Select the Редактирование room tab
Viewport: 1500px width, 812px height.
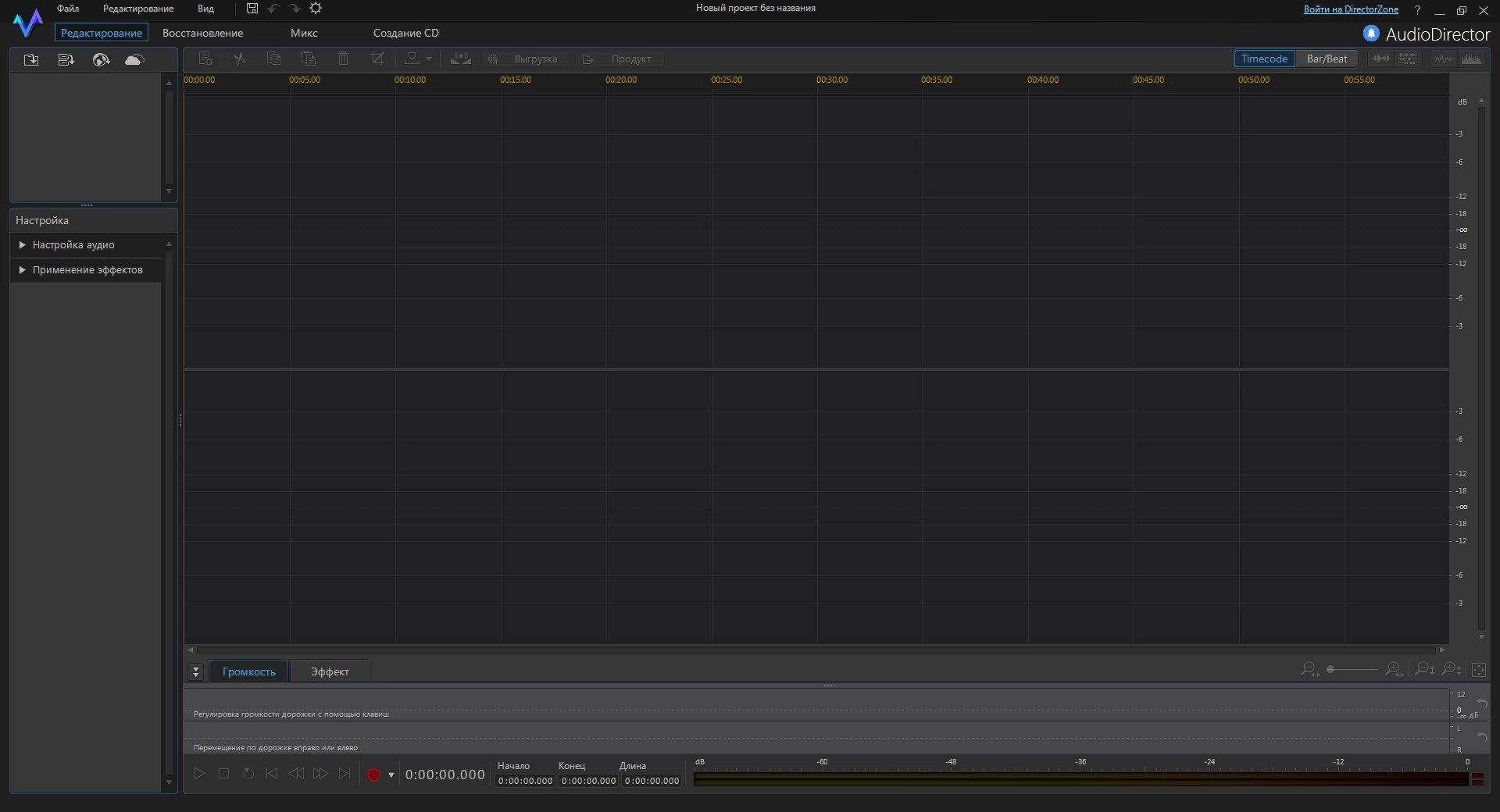[102, 33]
